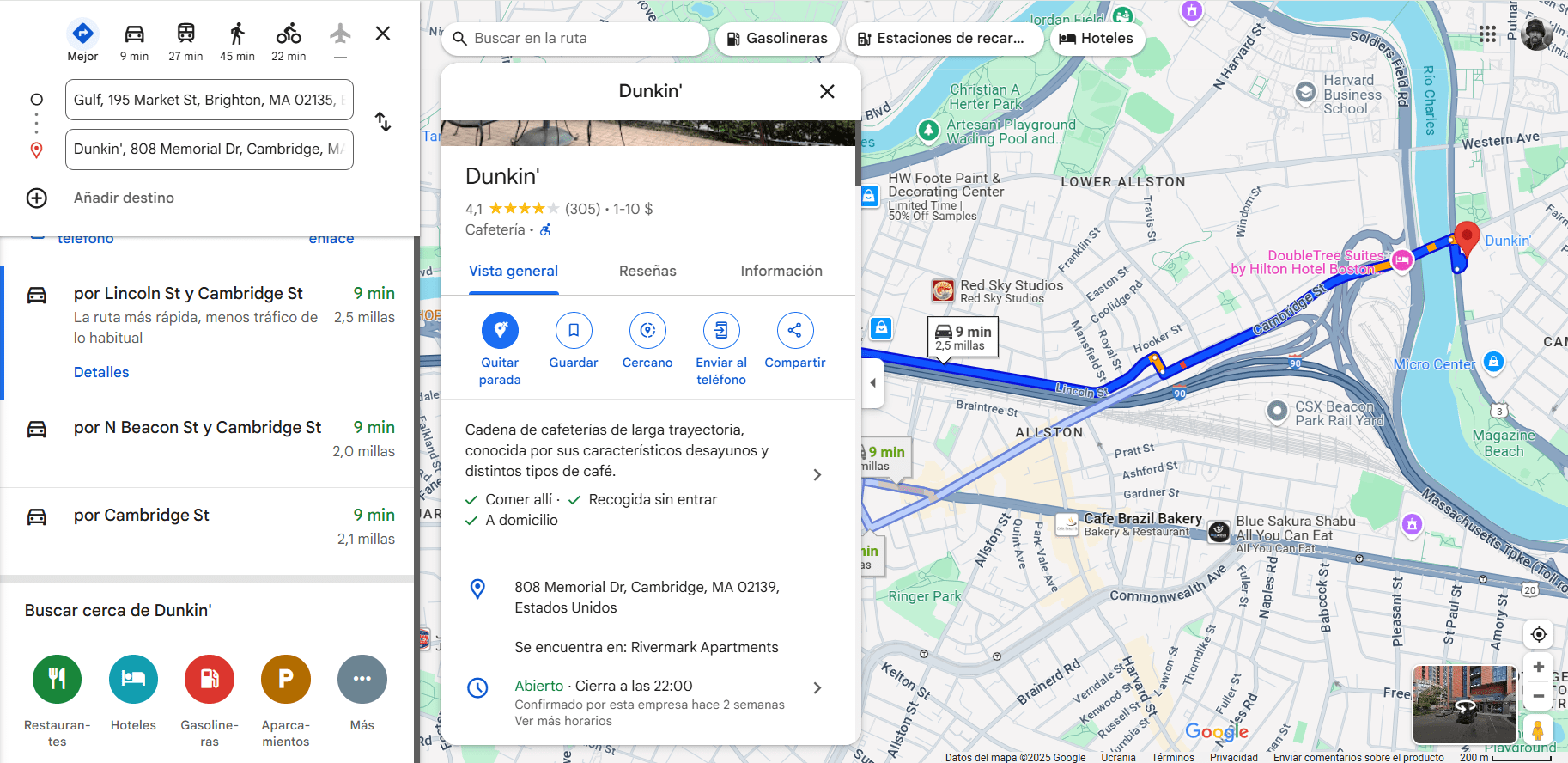Filter by Hoteles chip
This screenshot has width=1568, height=763.
click(x=1097, y=39)
